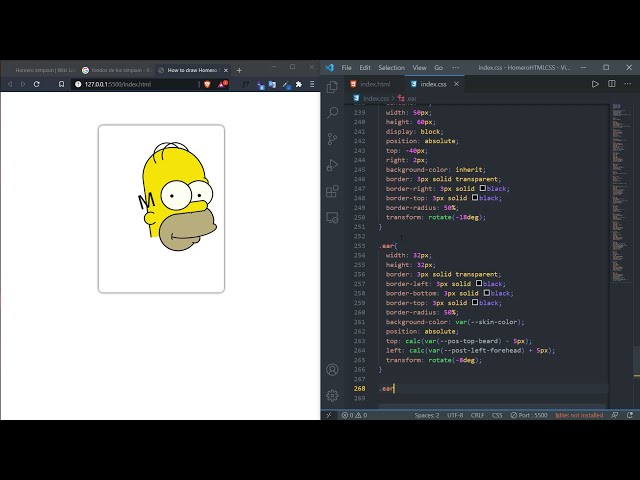Close the How to draw Homero tab

pyautogui.click(x=226, y=70)
